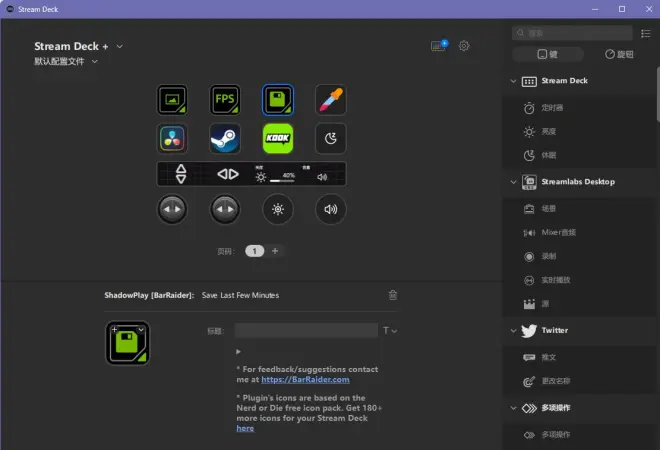The height and width of the screenshot is (450, 660).
Task: Select the Steam launcher key
Action: coord(225,138)
